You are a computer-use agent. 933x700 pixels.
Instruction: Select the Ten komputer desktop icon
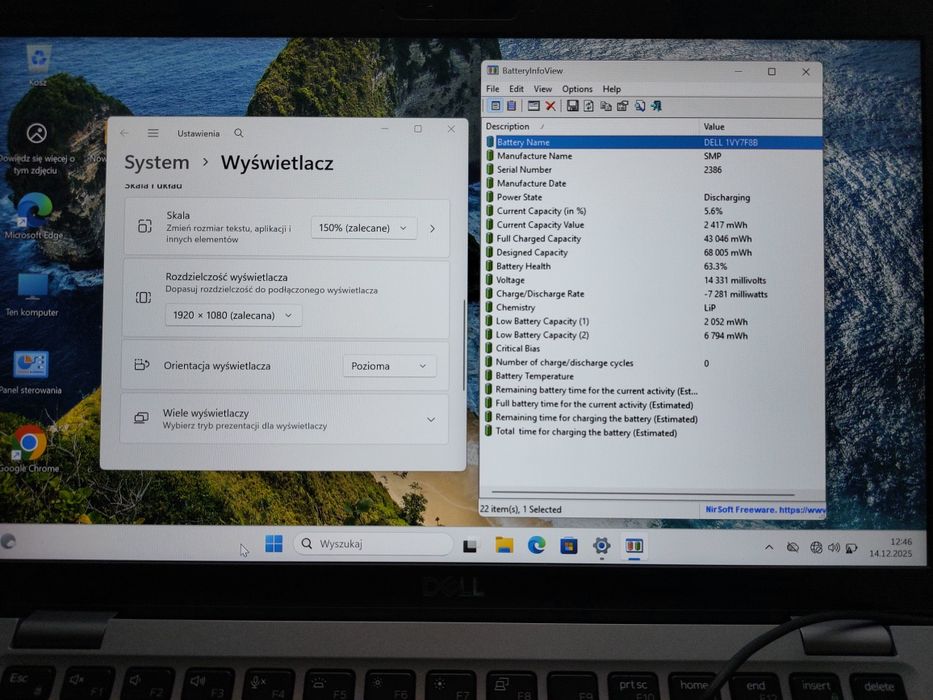tap(32, 295)
